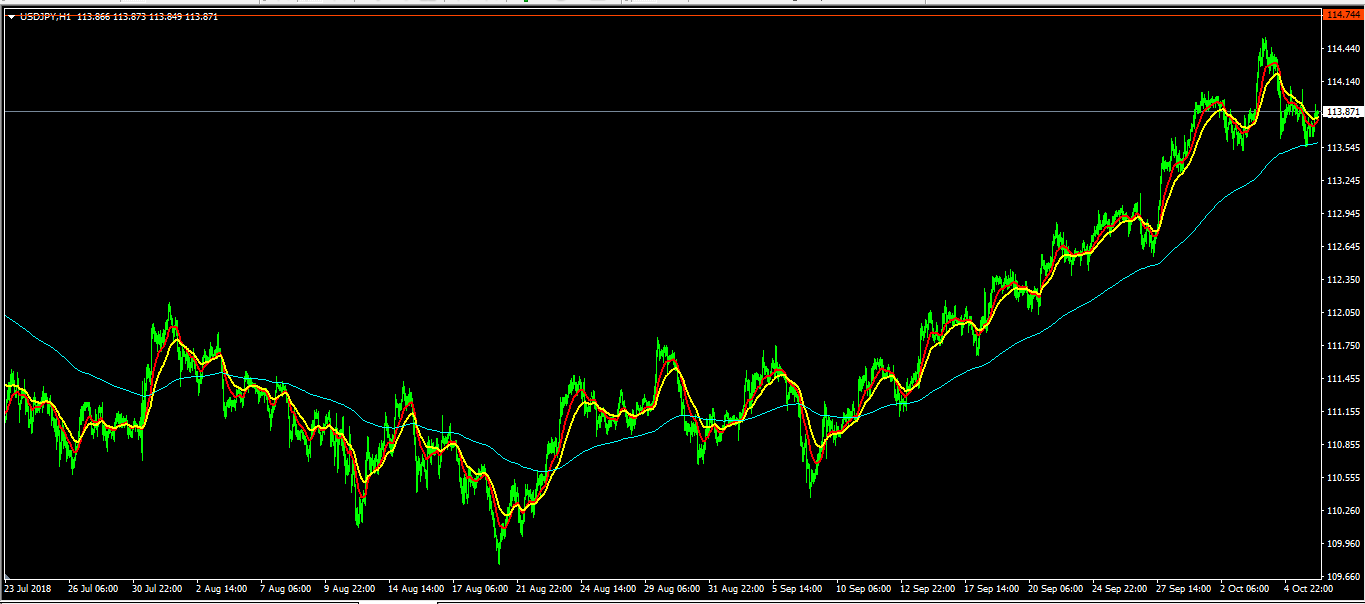
Task: Select the current bid 113.871 price tag on axis
Action: [1342, 112]
